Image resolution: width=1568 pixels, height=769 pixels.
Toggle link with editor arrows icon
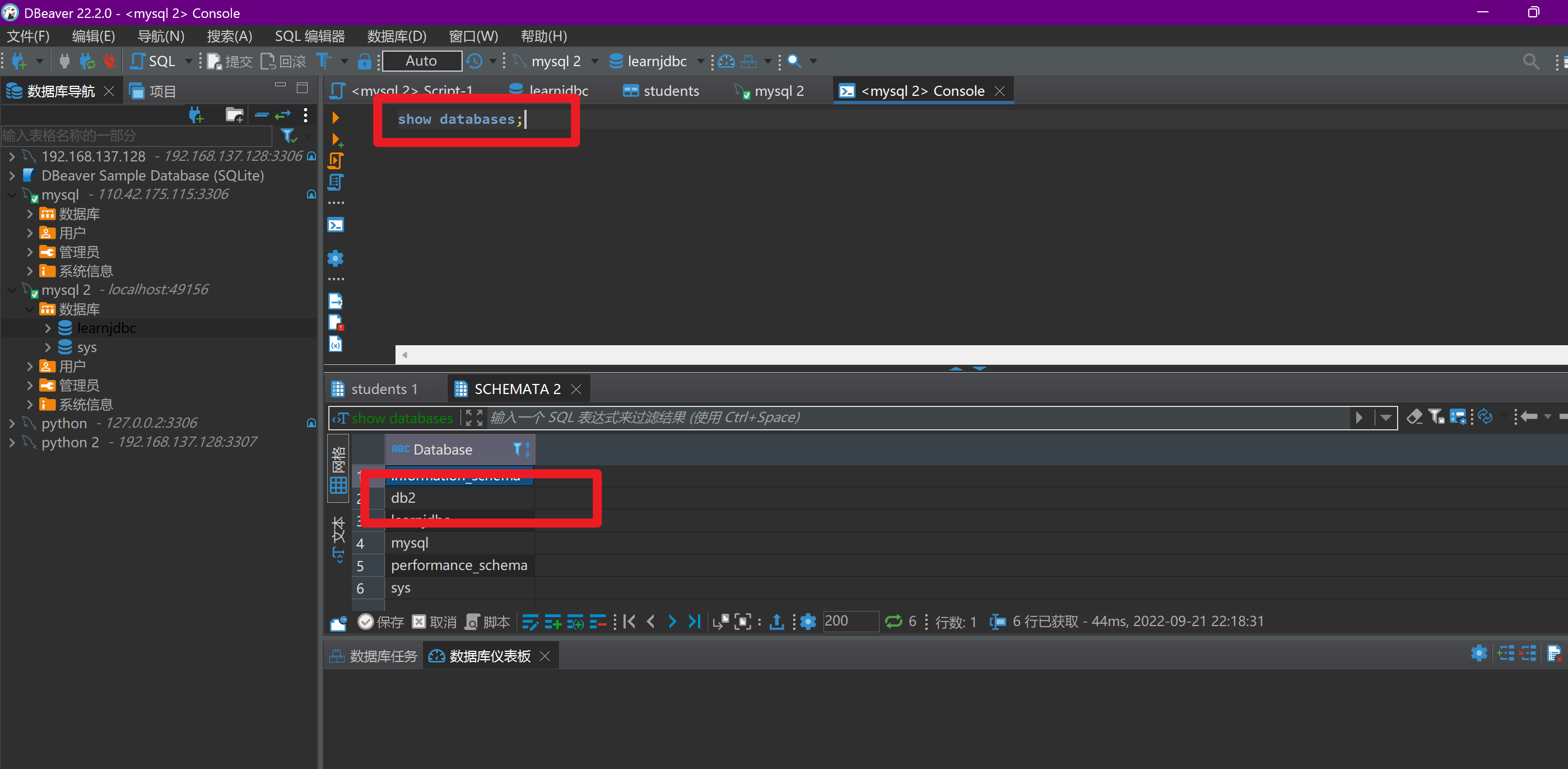tap(283, 114)
